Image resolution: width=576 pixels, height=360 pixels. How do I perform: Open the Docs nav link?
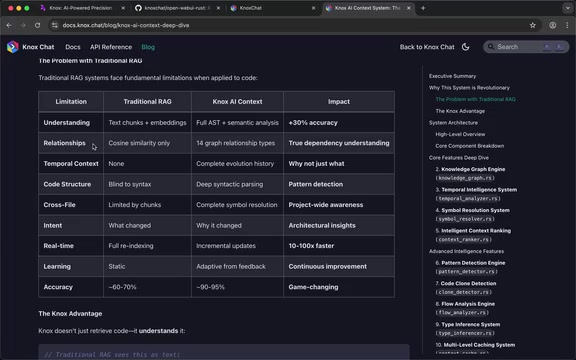73,47
